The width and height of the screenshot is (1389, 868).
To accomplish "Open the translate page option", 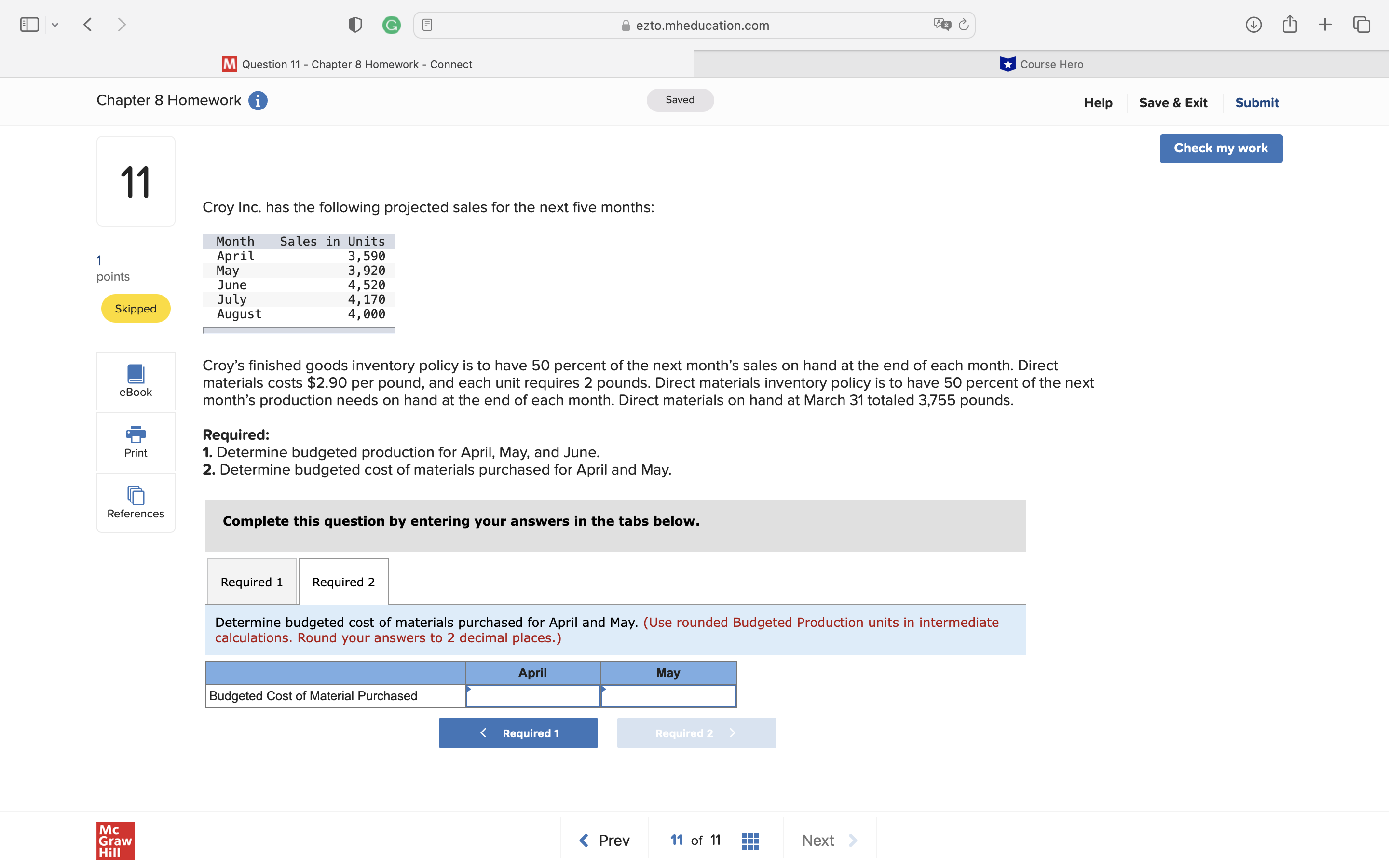I will [941, 25].
